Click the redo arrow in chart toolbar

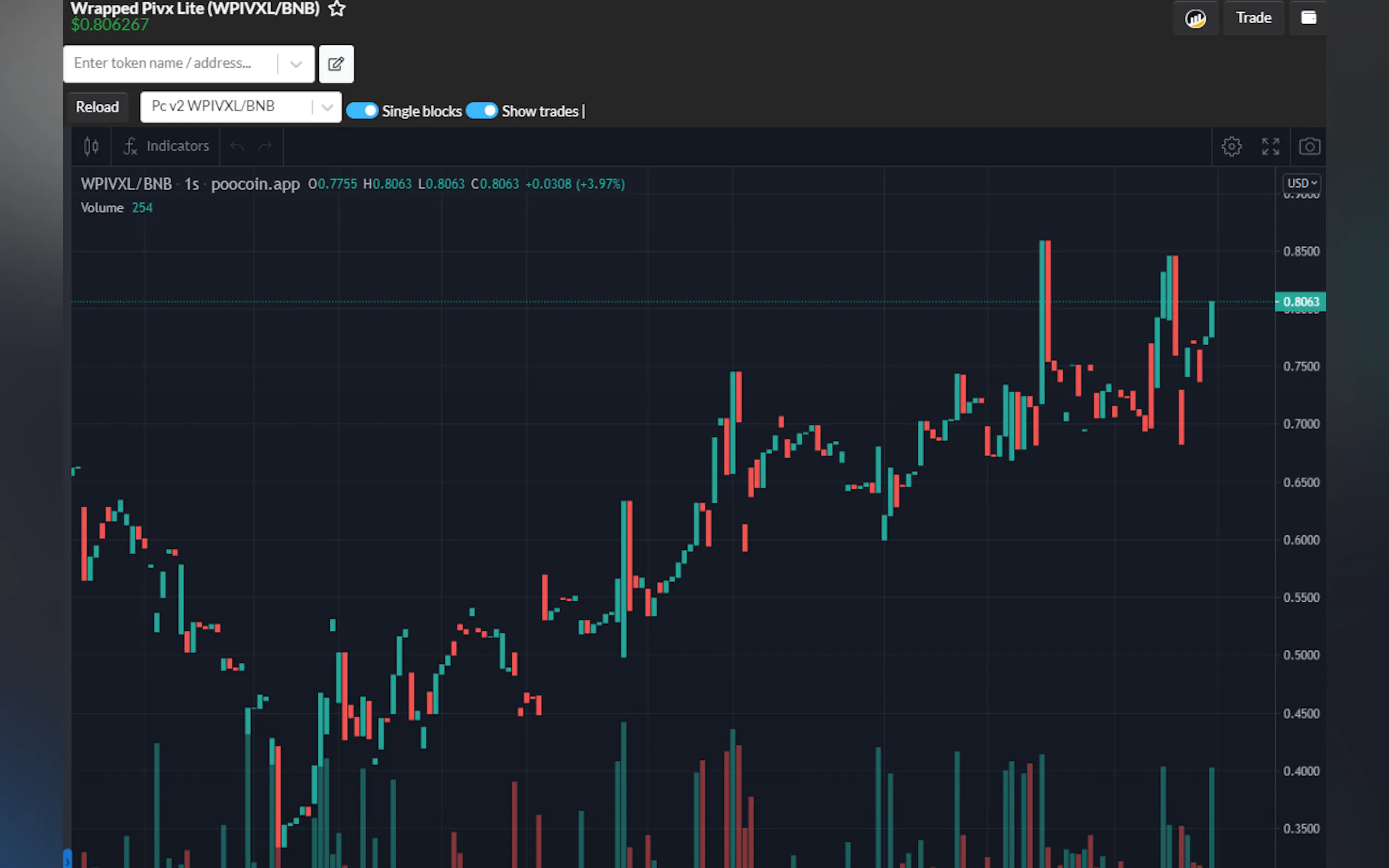click(x=265, y=146)
